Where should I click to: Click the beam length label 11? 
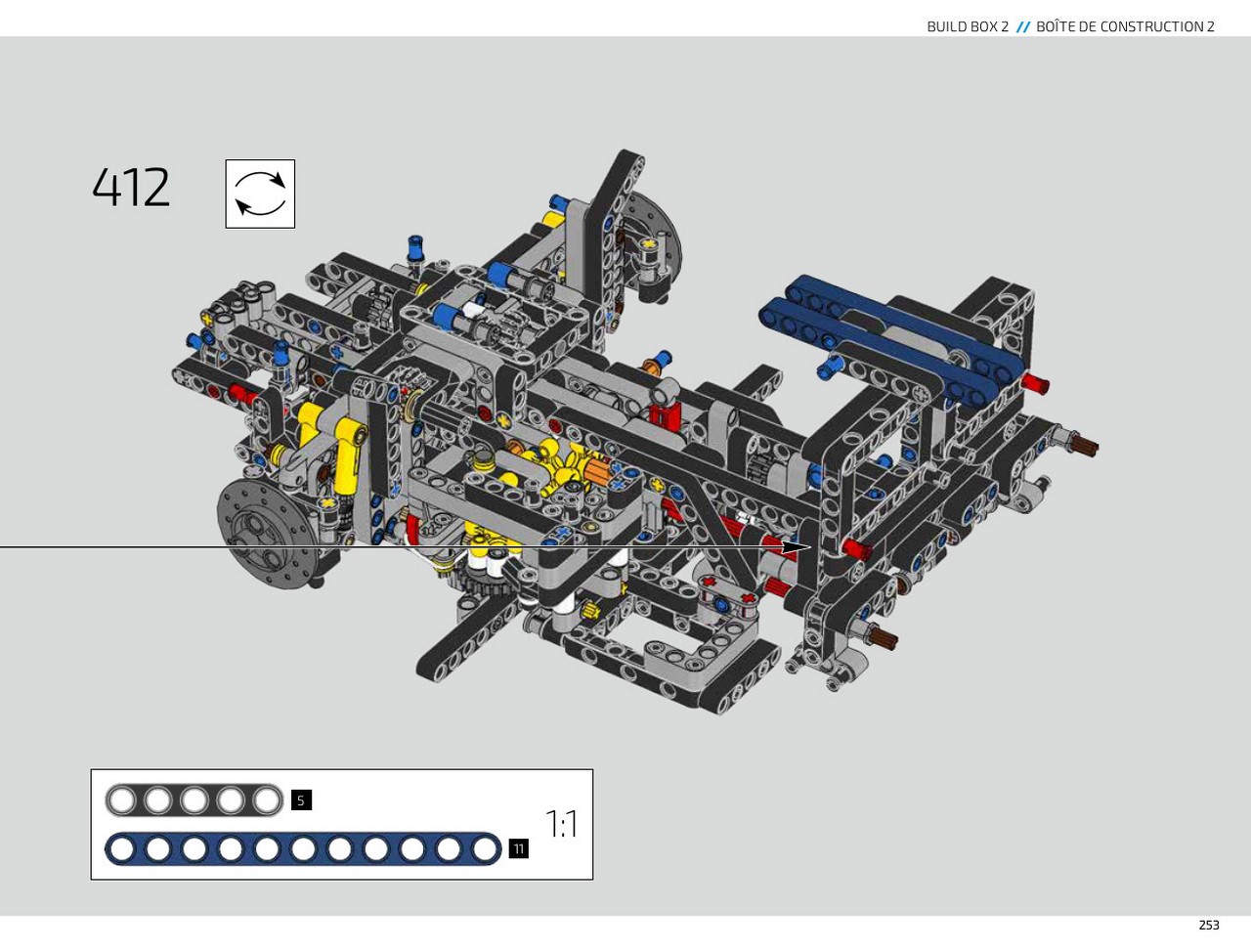(519, 849)
